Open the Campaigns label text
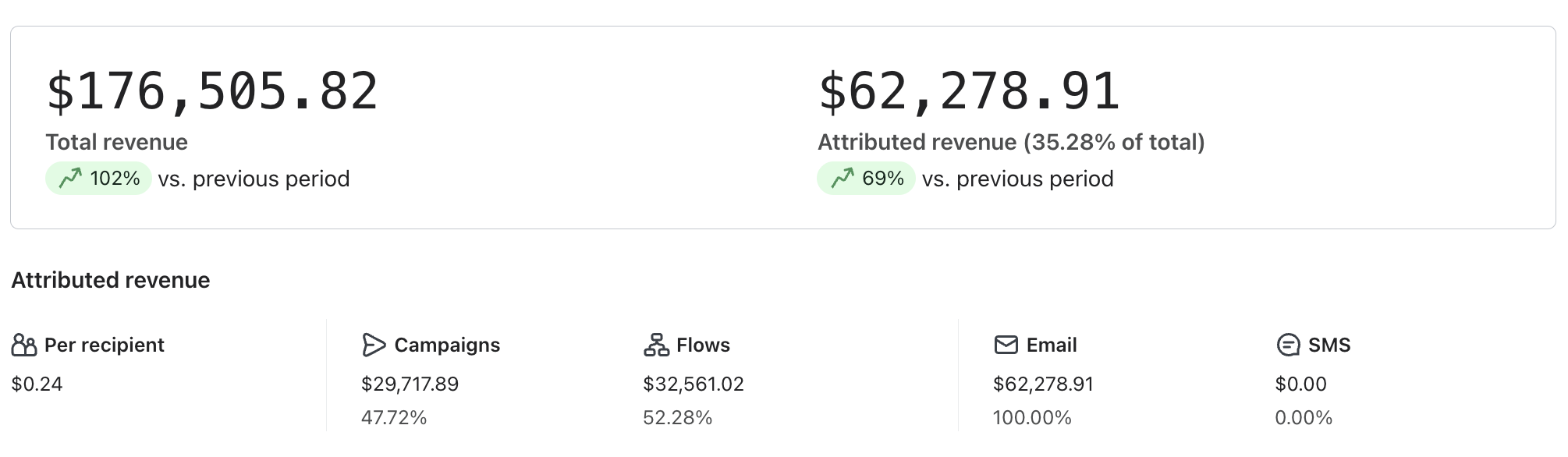The width and height of the screenshot is (1568, 457). (447, 345)
